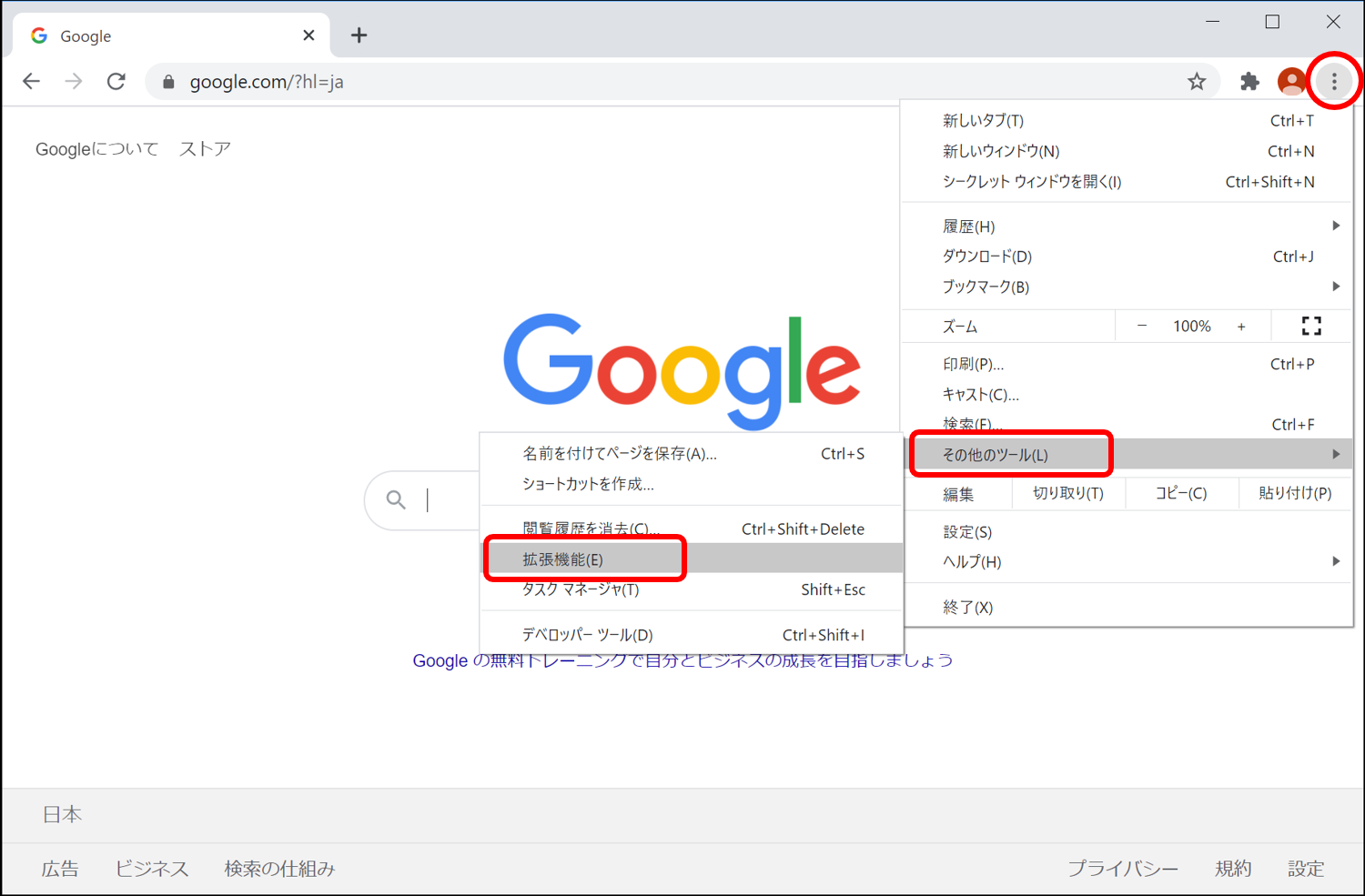Choose 新しいウィンドウ(N) menu item
The image size is (1365, 896).
point(1128,151)
